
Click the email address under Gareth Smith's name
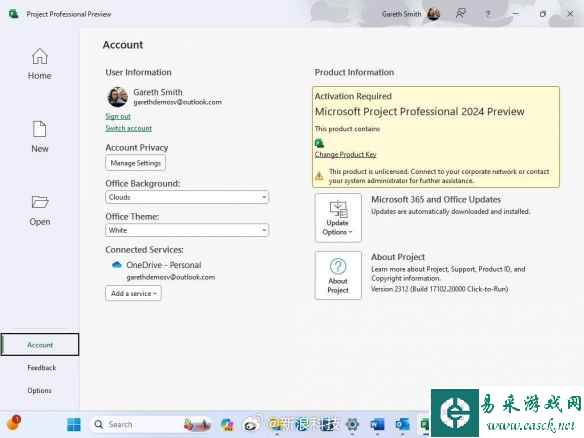[177, 102]
